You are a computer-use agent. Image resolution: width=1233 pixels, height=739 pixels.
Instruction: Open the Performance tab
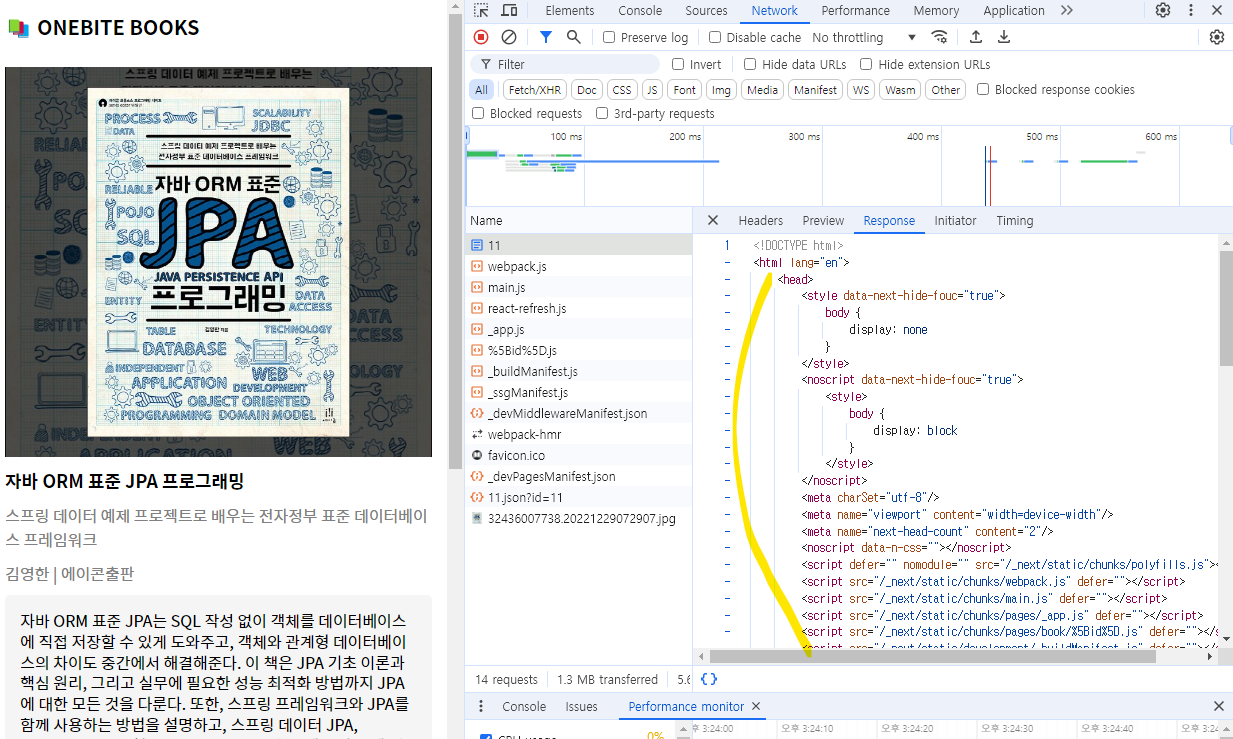point(856,11)
